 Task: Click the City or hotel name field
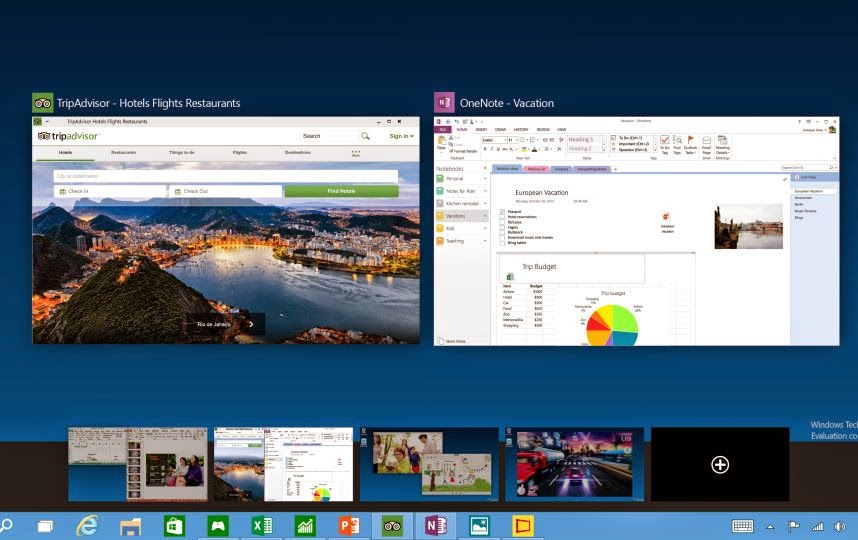pyautogui.click(x=225, y=176)
